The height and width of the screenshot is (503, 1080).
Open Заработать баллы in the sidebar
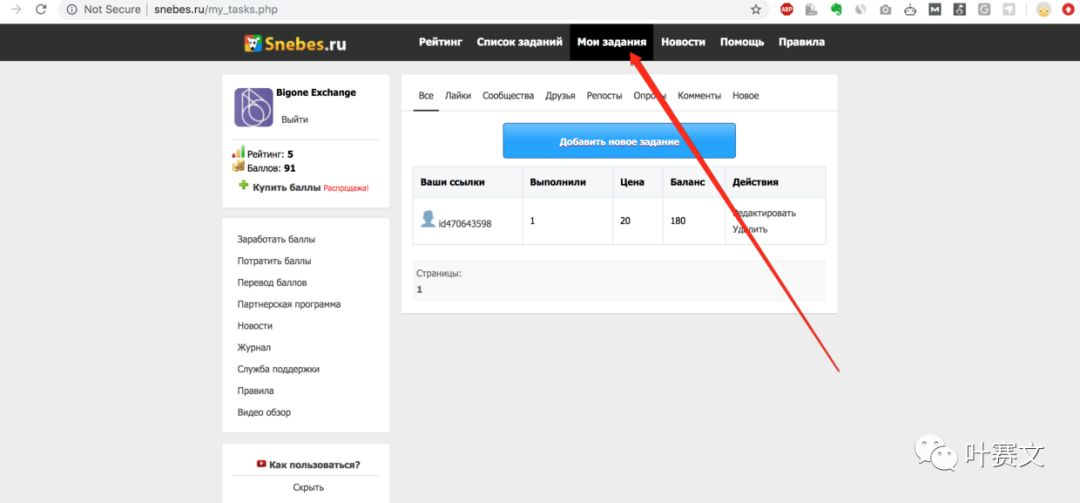[276, 240]
